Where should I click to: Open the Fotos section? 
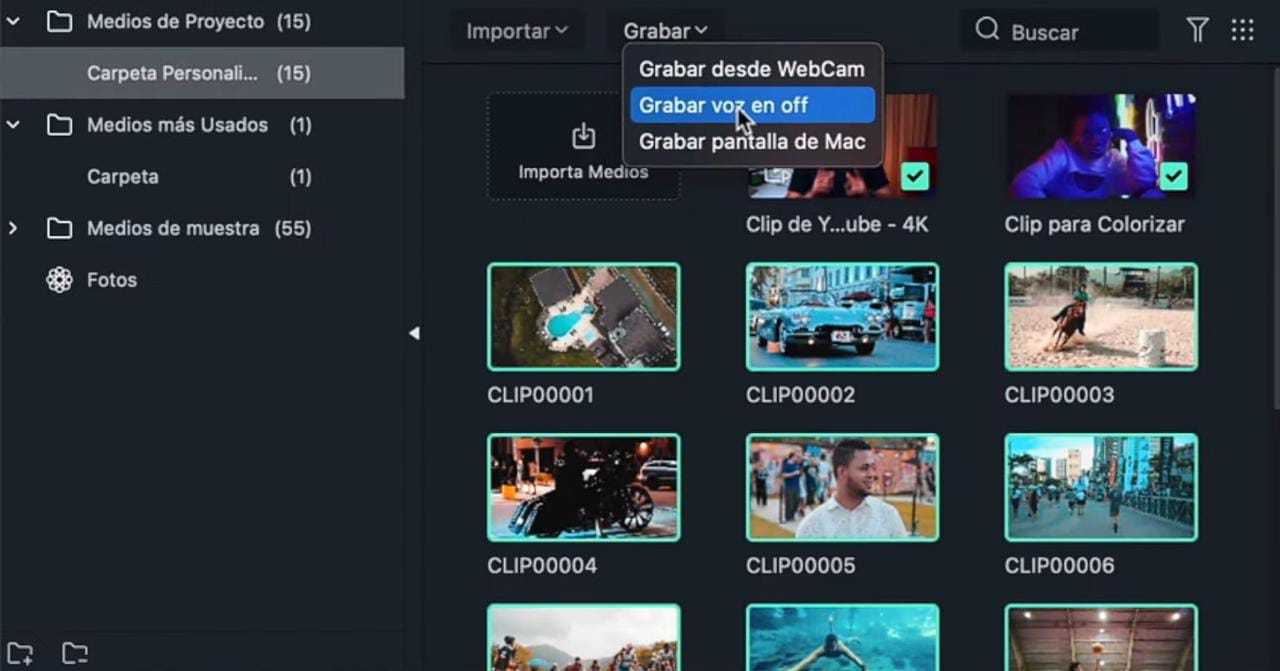202,280
